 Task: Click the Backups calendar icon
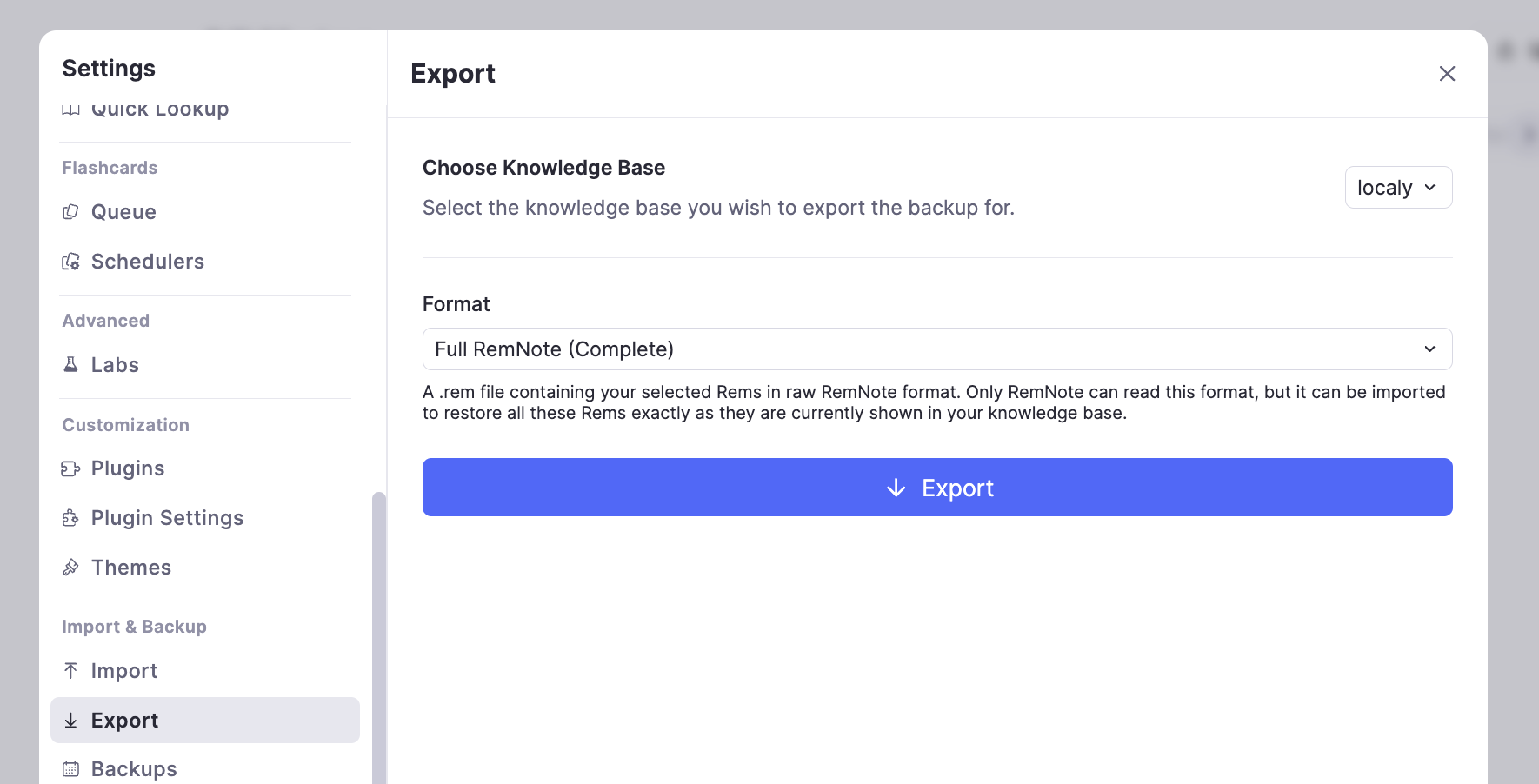point(70,769)
